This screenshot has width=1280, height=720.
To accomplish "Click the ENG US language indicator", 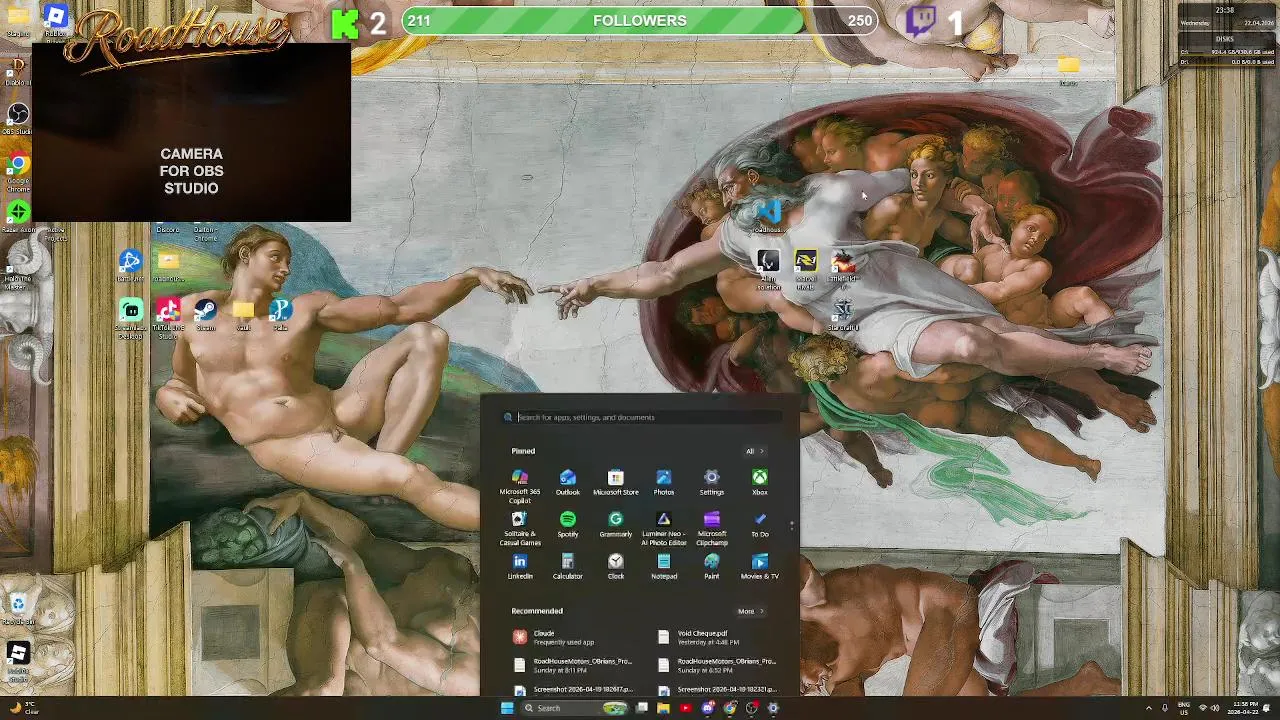I will [1184, 708].
